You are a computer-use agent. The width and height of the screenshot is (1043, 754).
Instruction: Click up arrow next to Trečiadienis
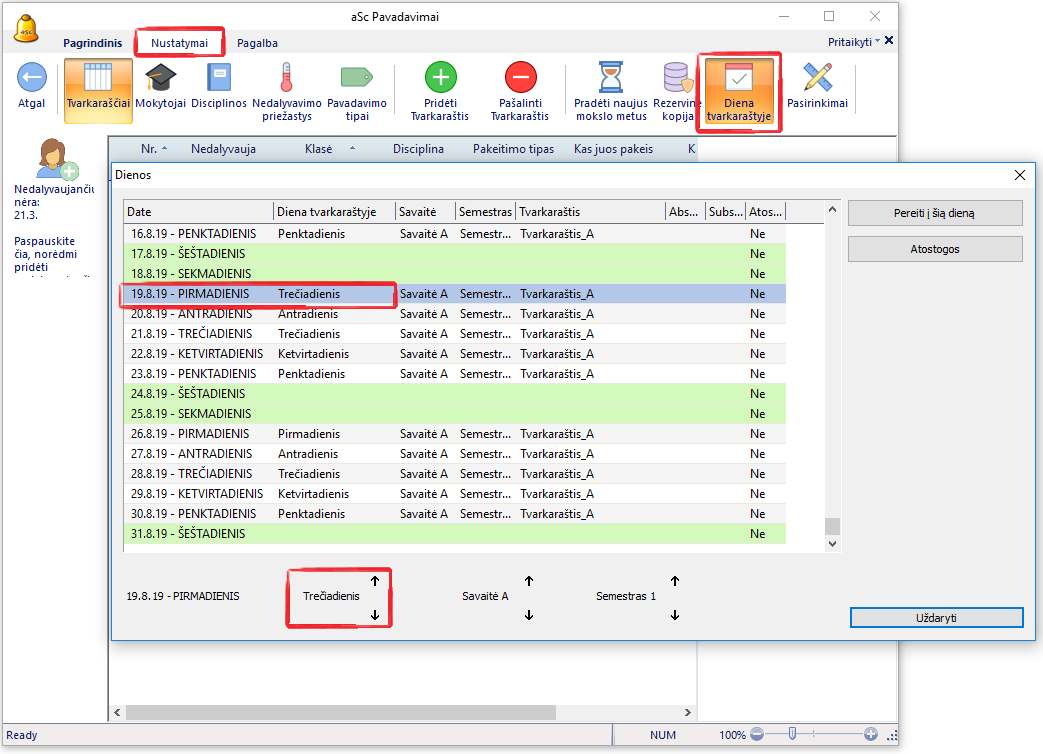pos(375,580)
